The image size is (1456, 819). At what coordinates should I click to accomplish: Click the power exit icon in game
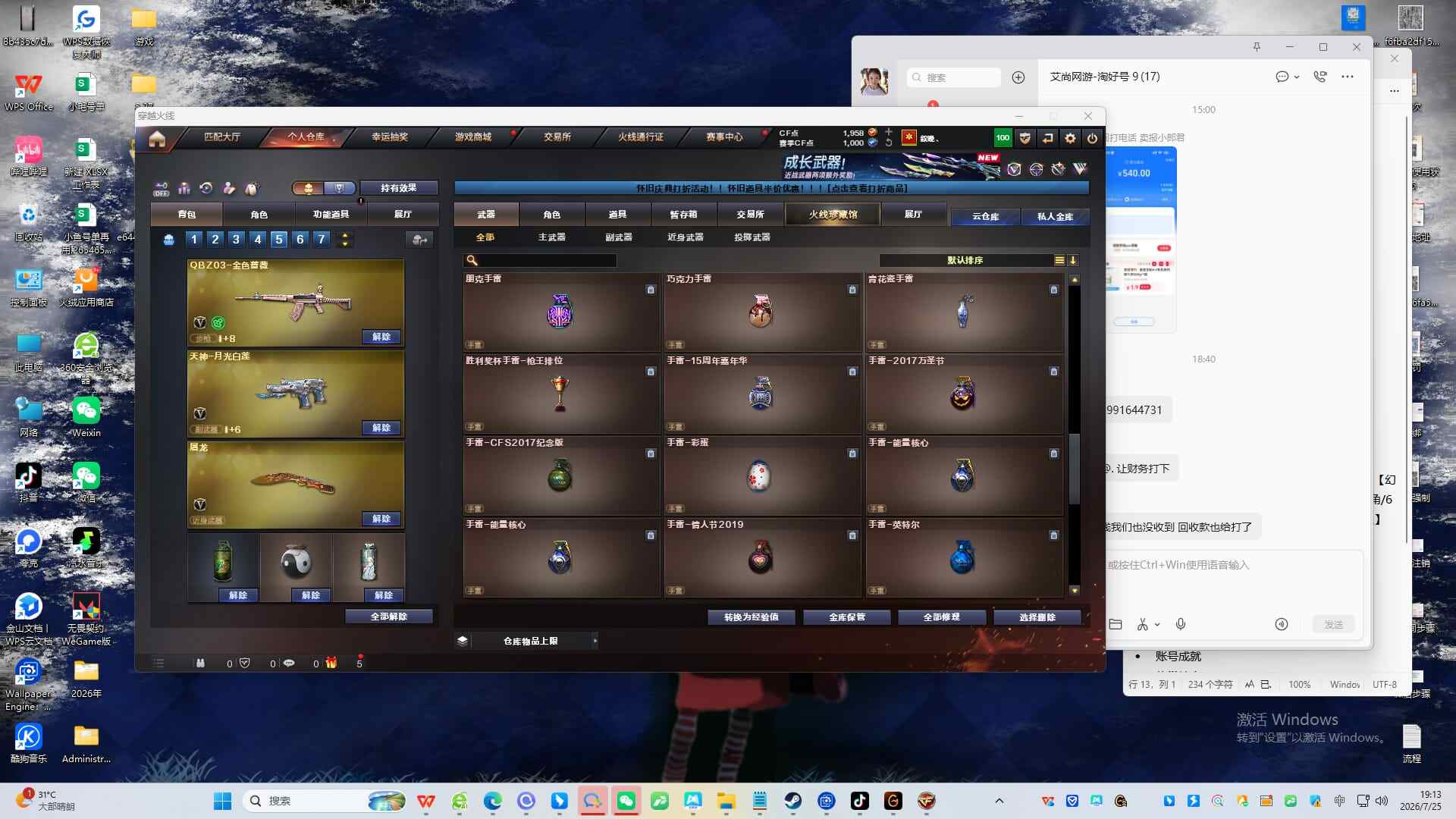1092,138
